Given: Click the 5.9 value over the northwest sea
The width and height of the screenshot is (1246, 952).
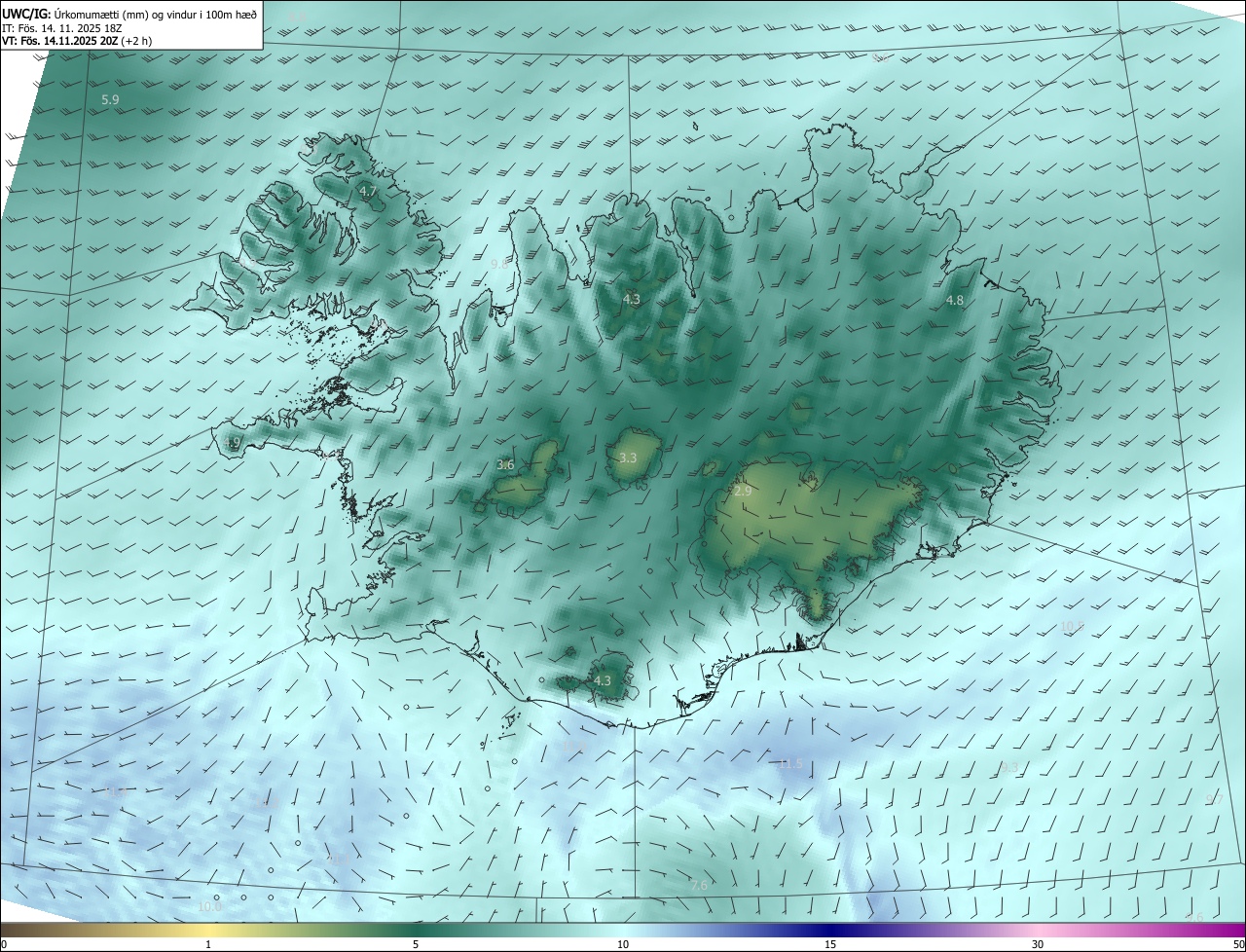Looking at the screenshot, I should tap(110, 100).
